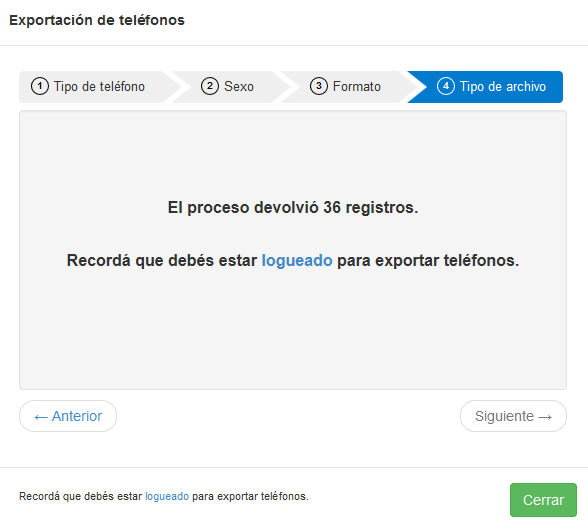Close the dialog with the green Cerrar button
Viewport: 588px width, 529px height.
[543, 500]
